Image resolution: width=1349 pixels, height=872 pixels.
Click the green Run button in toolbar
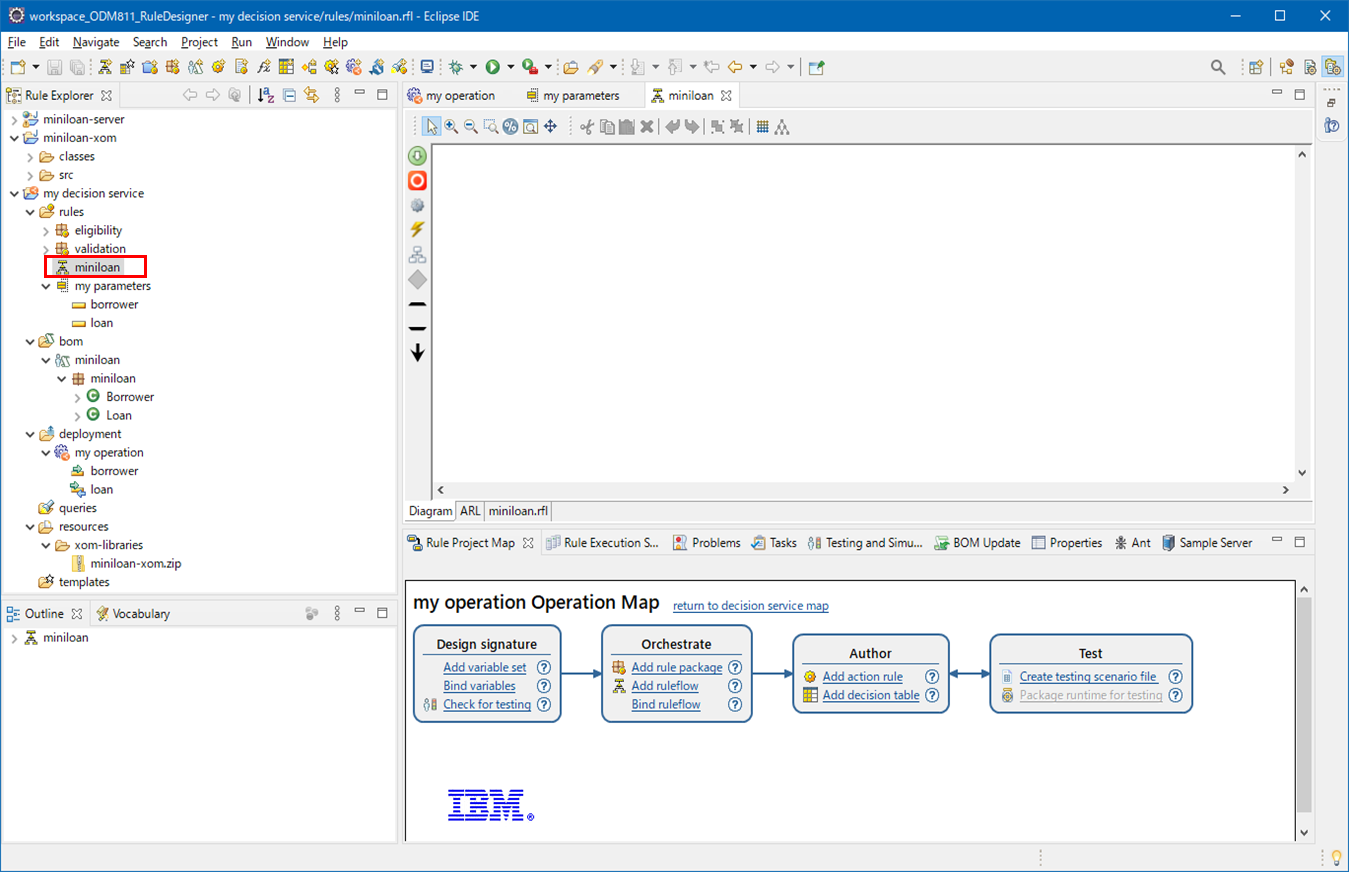[492, 67]
